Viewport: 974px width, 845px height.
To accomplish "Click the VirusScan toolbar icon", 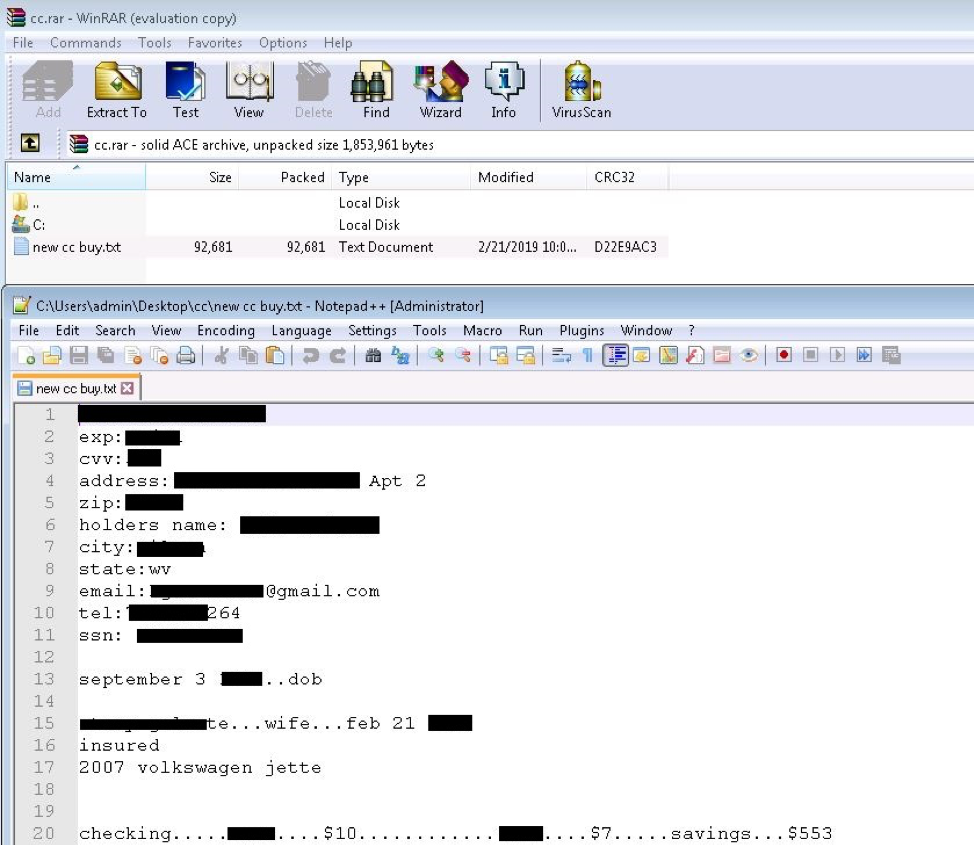I will pyautogui.click(x=581, y=90).
